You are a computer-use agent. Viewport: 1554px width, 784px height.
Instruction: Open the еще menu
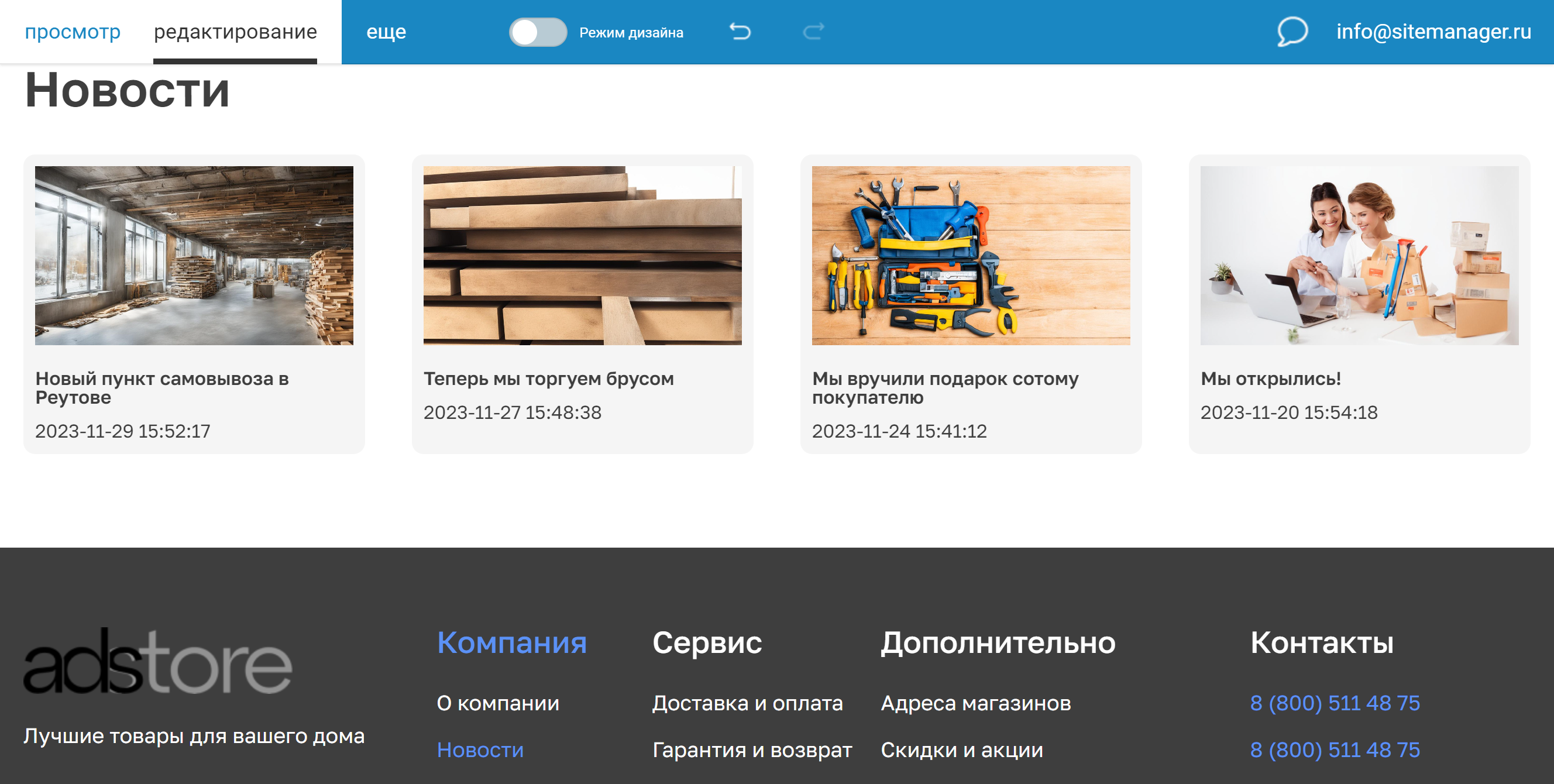click(x=387, y=32)
